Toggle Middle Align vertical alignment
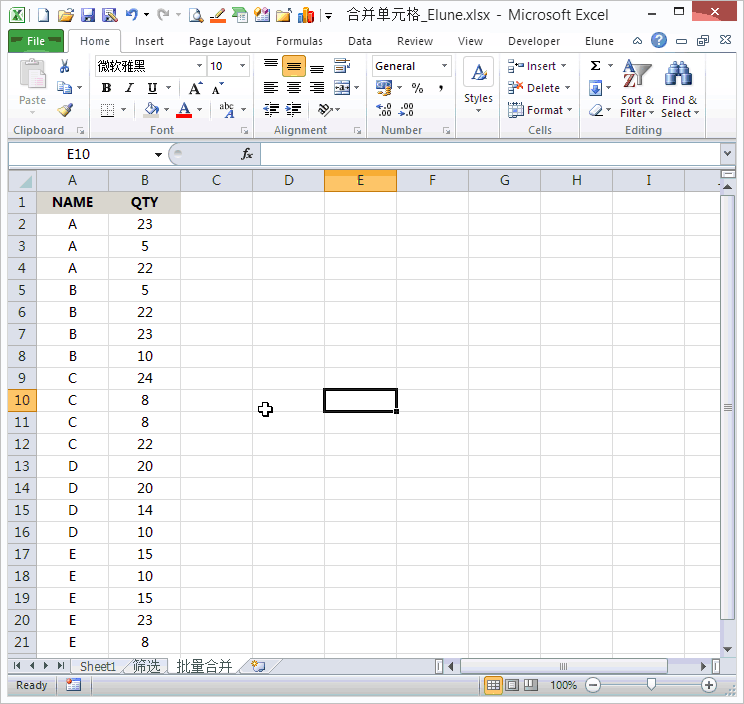The image size is (744, 704). point(293,66)
